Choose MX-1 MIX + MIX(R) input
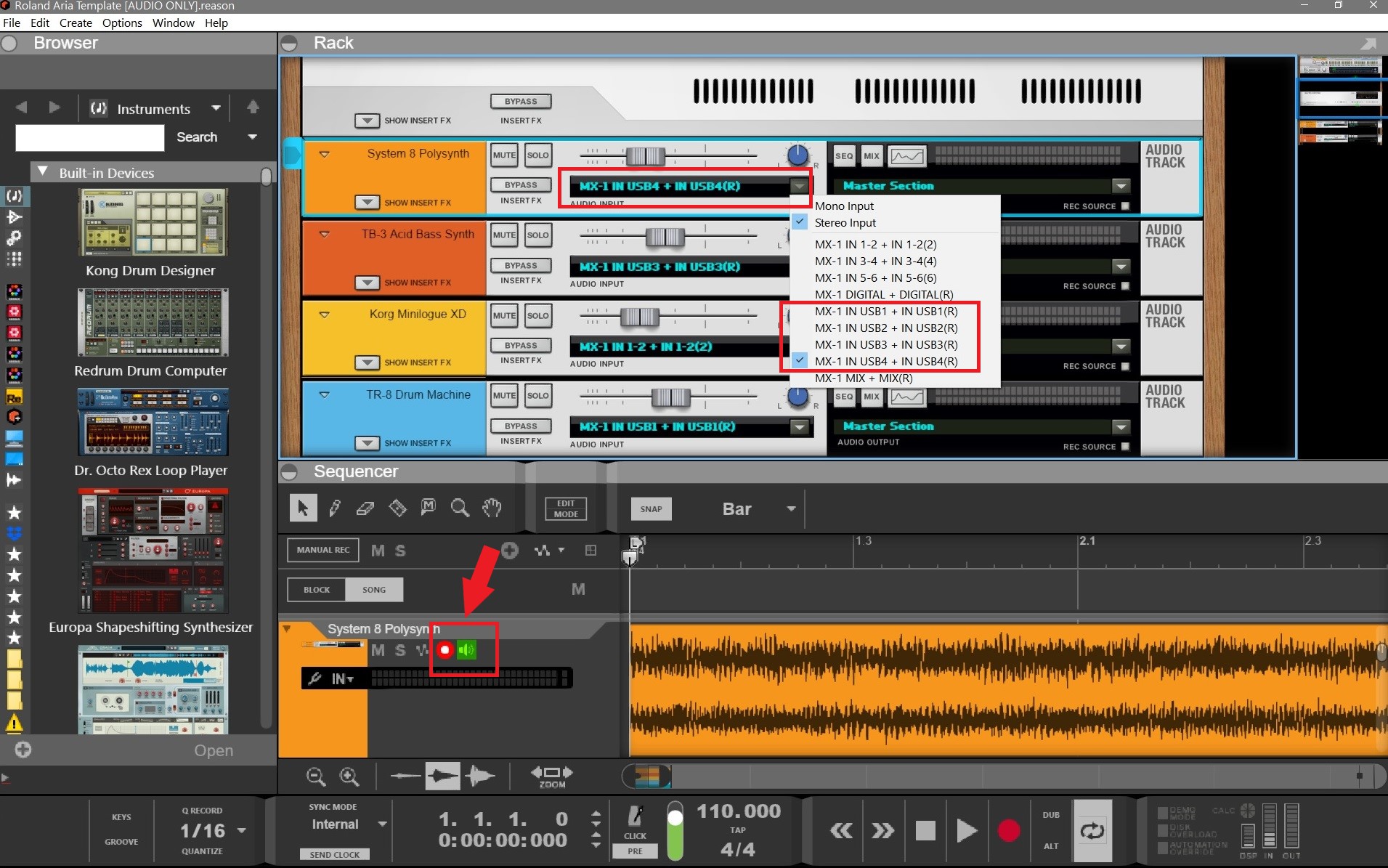1388x868 pixels. point(864,378)
